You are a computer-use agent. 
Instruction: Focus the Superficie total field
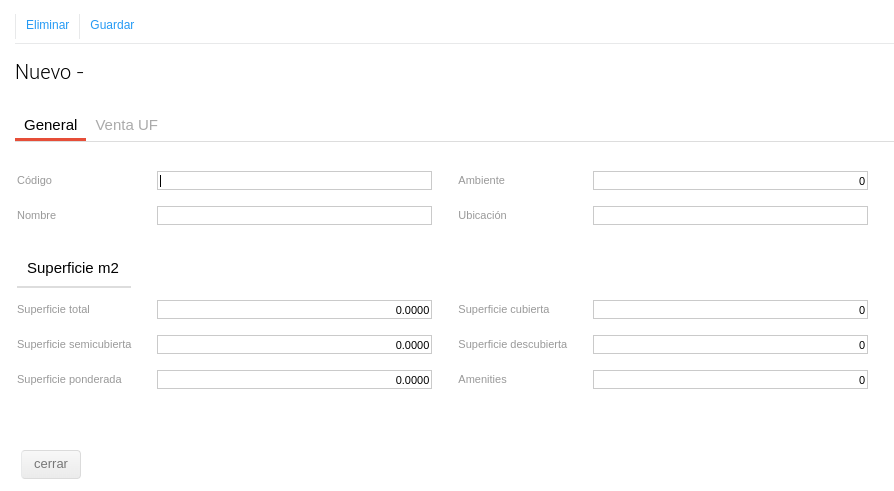pyautogui.click(x=294, y=310)
